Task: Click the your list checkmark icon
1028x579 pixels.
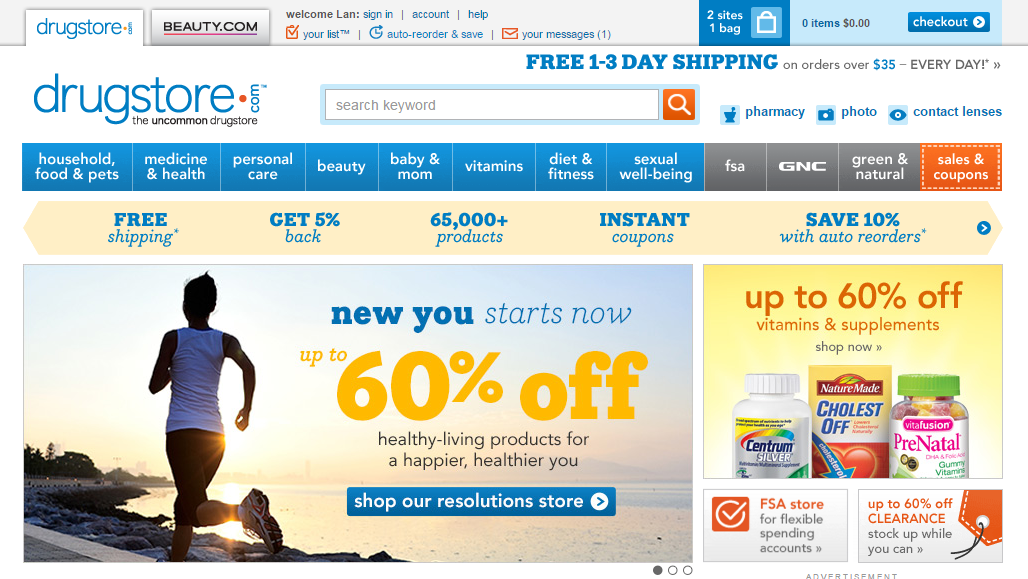Action: coord(292,32)
